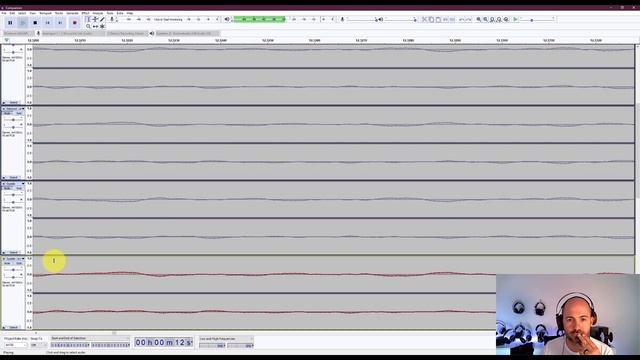Open the Transport menu
The height and width of the screenshot is (360, 640).
coord(45,13)
